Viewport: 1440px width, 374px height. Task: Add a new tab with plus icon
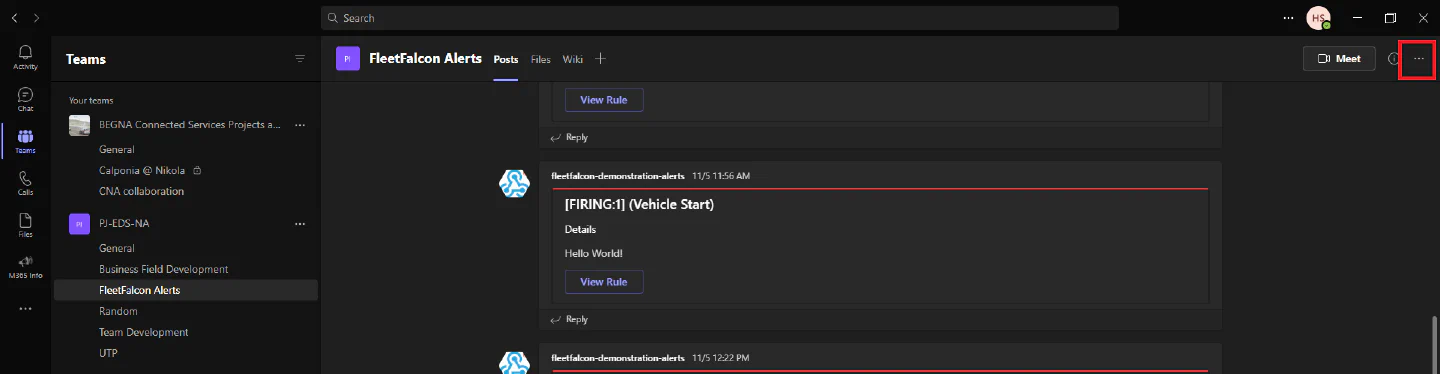600,59
